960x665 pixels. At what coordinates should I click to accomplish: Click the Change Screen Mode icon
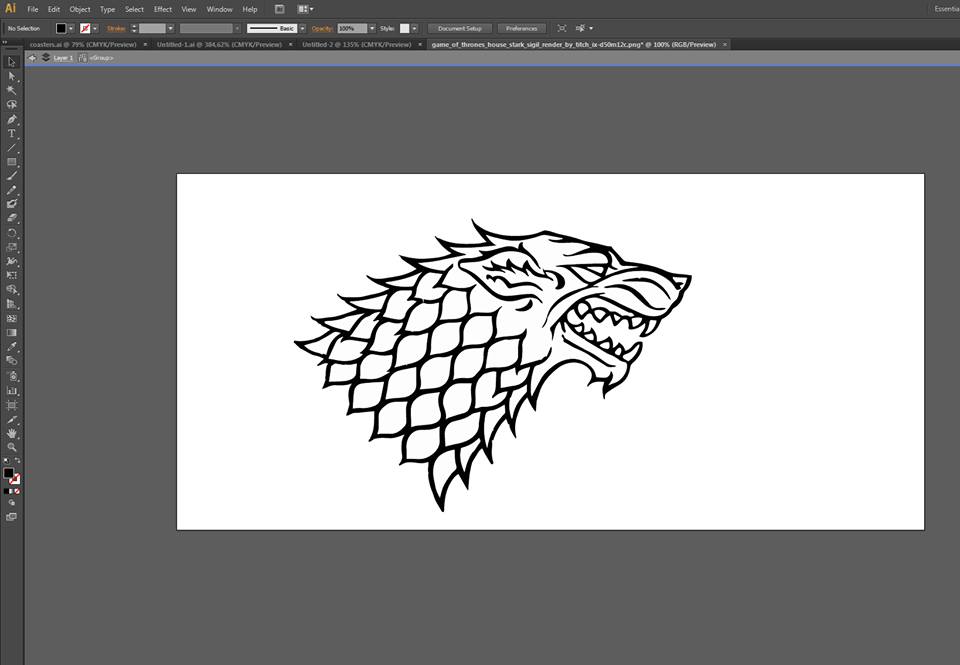click(x=12, y=517)
